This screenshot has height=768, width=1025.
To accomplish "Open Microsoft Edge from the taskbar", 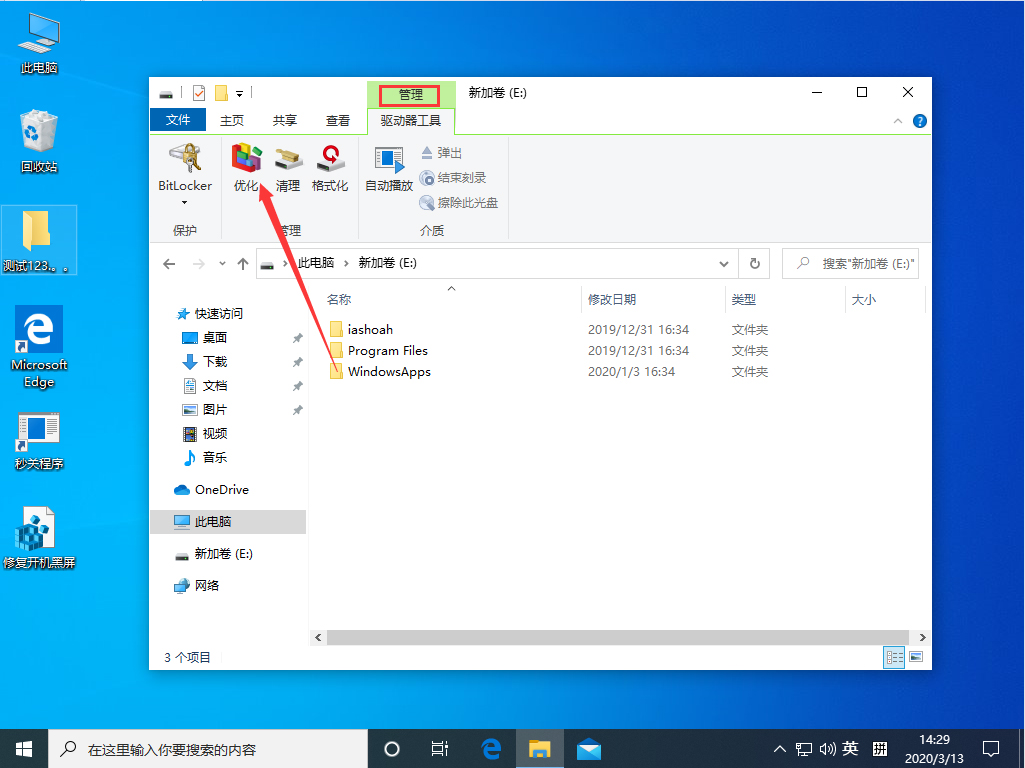I will [490, 748].
